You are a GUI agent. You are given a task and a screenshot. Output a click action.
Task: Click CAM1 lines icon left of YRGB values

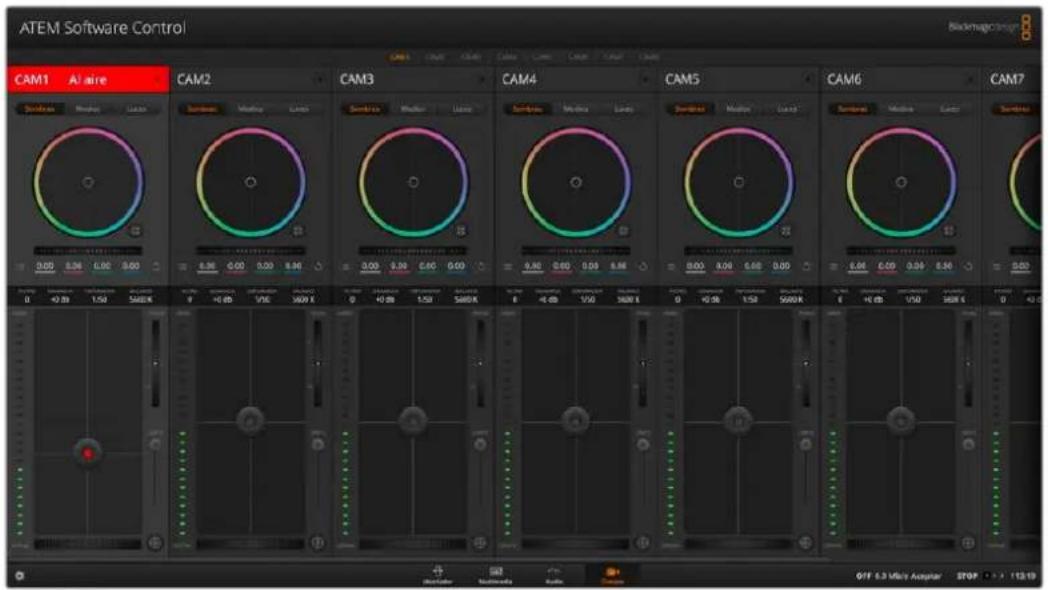tap(20, 267)
